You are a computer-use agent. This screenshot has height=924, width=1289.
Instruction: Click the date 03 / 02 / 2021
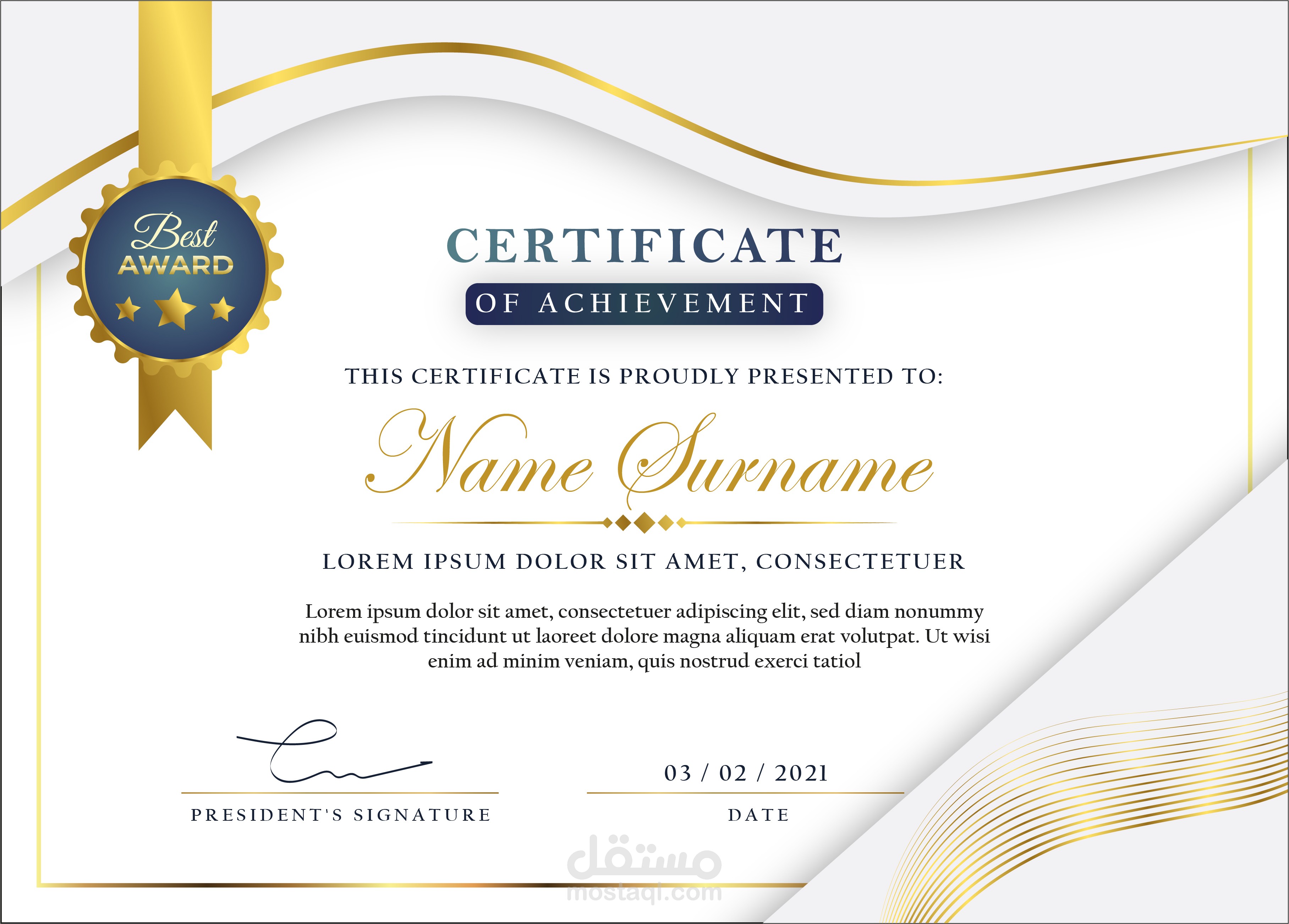click(x=746, y=774)
